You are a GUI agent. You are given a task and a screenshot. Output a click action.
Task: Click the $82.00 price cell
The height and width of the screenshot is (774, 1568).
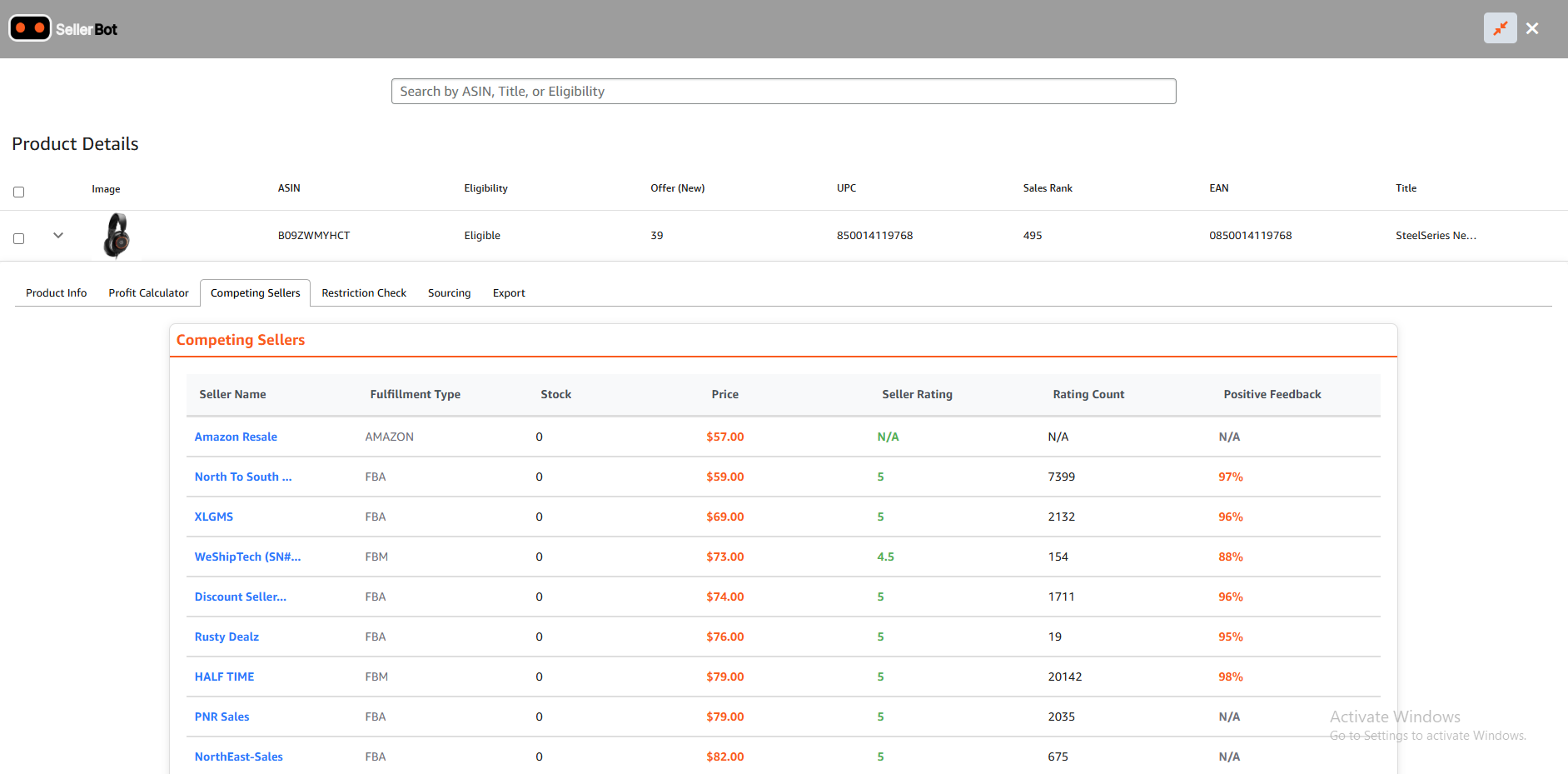[x=724, y=757]
